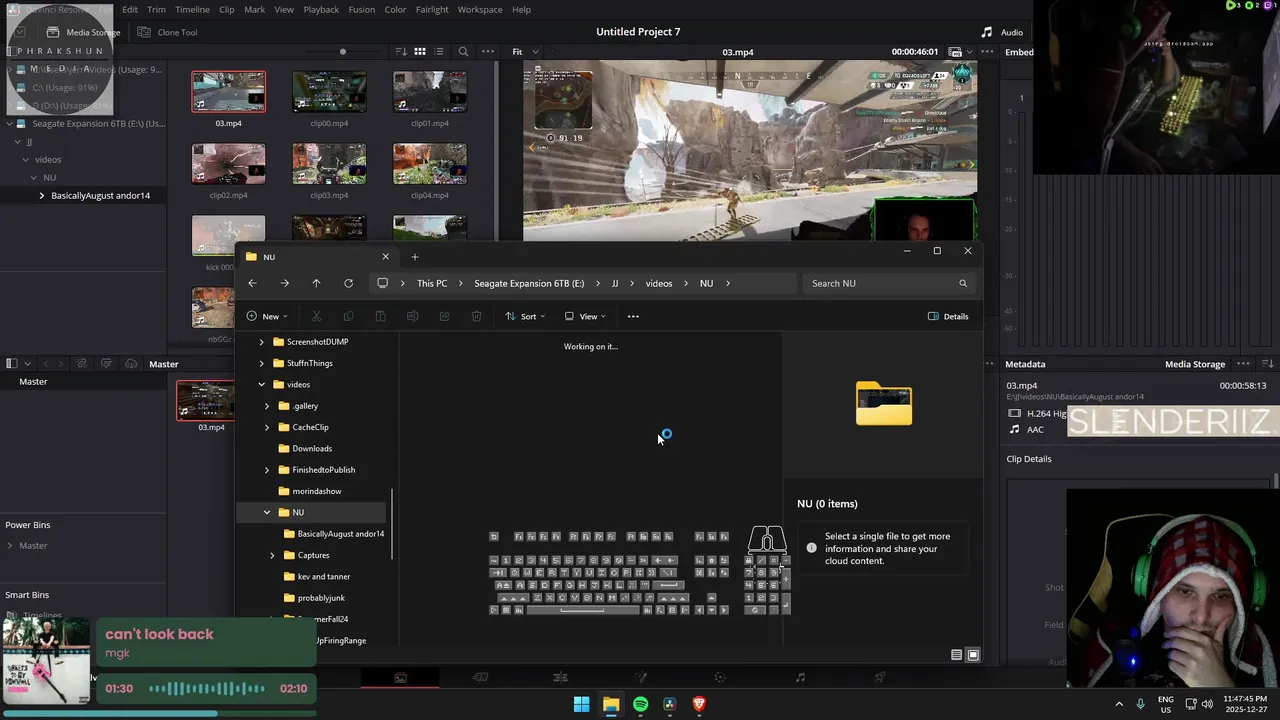1280x720 pixels.
Task: Click the Rename icon in Explorer toolbar
Action: click(412, 316)
